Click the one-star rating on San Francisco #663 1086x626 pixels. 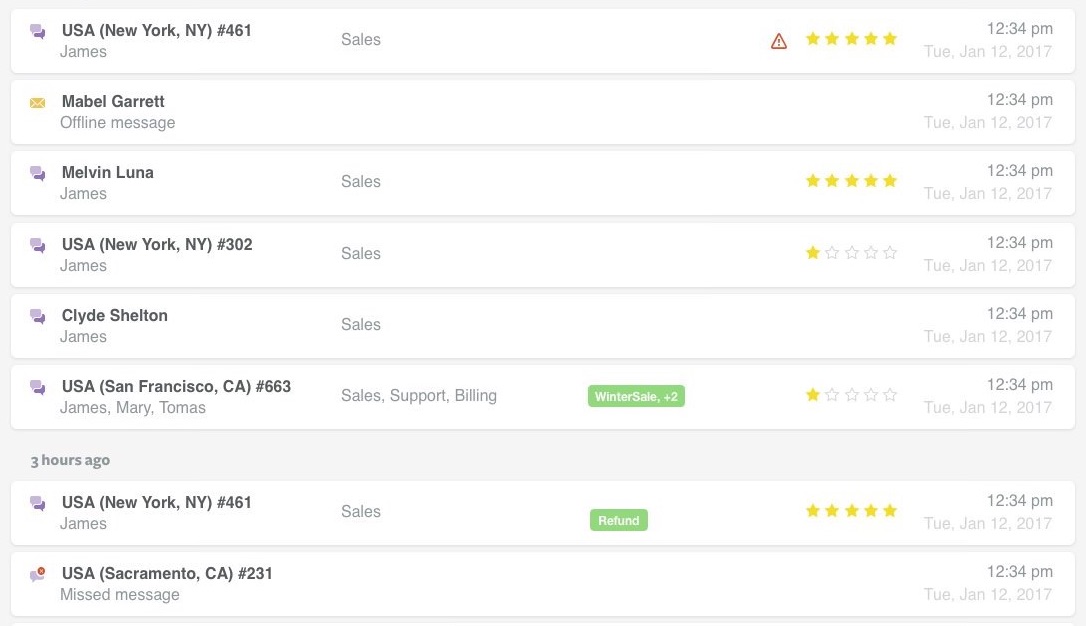(x=851, y=395)
